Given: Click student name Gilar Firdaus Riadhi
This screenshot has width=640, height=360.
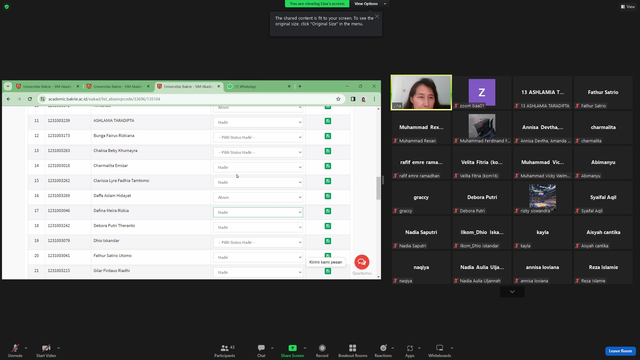Looking at the screenshot, I should coord(111,271).
